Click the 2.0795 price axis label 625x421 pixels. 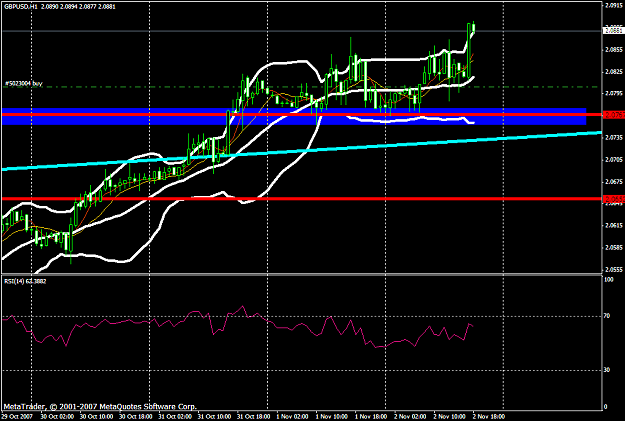614,94
